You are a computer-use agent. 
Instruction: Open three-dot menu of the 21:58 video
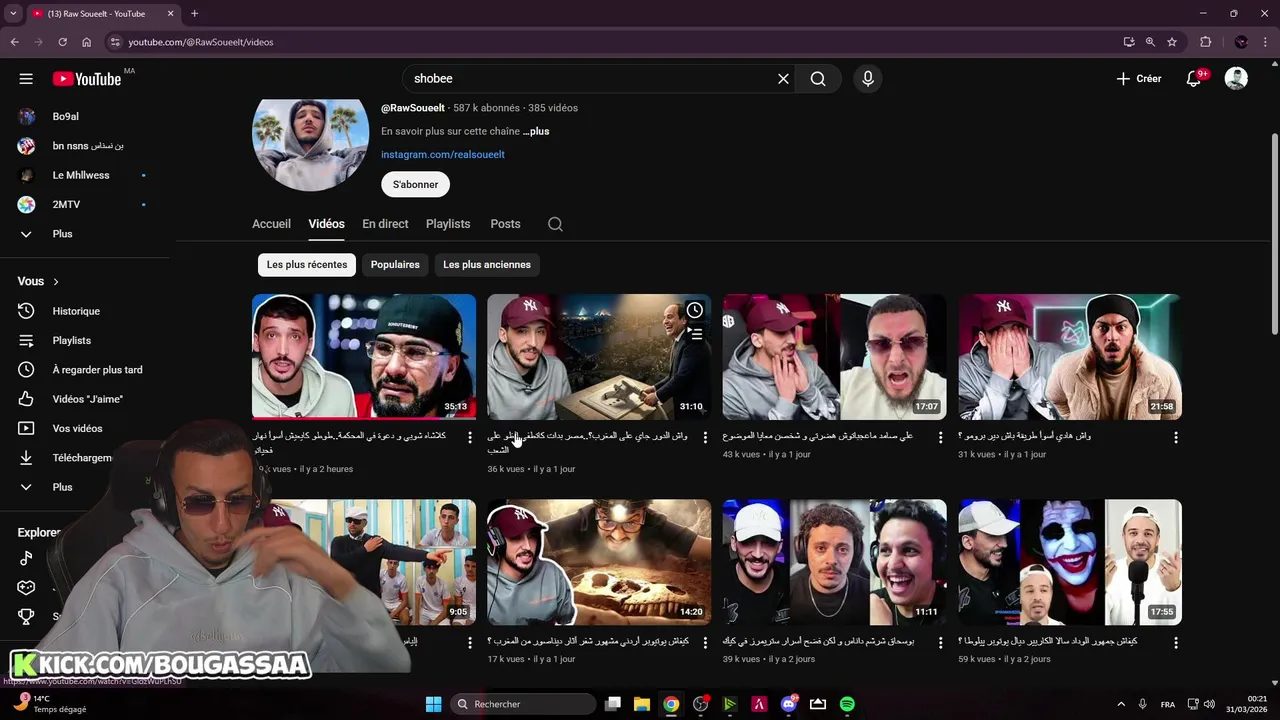(x=1176, y=438)
